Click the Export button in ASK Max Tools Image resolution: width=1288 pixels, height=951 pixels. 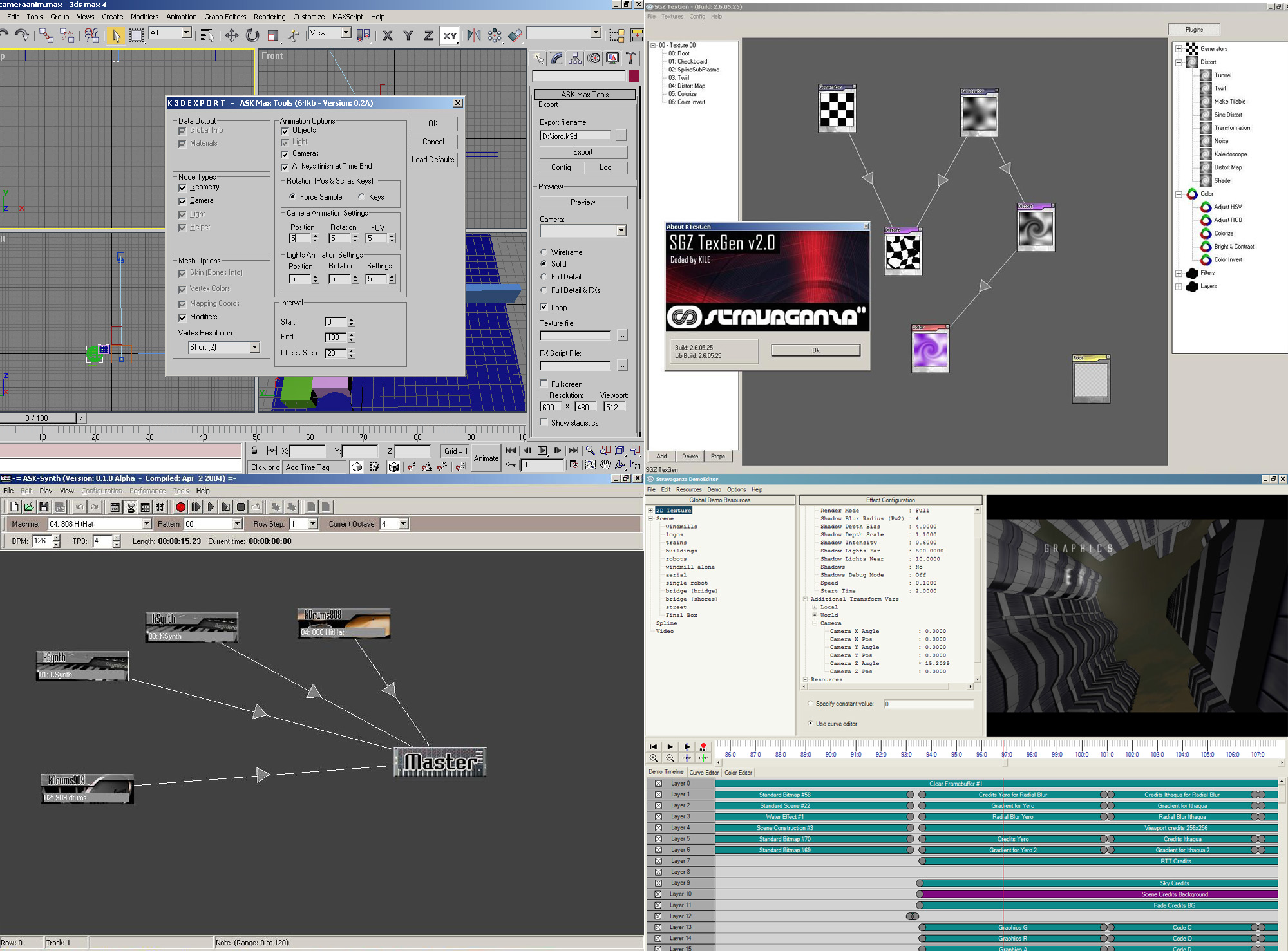(583, 152)
